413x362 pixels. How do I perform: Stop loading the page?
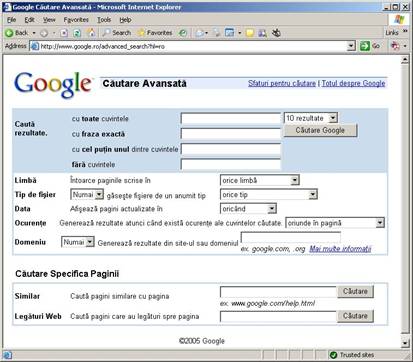[64, 33]
